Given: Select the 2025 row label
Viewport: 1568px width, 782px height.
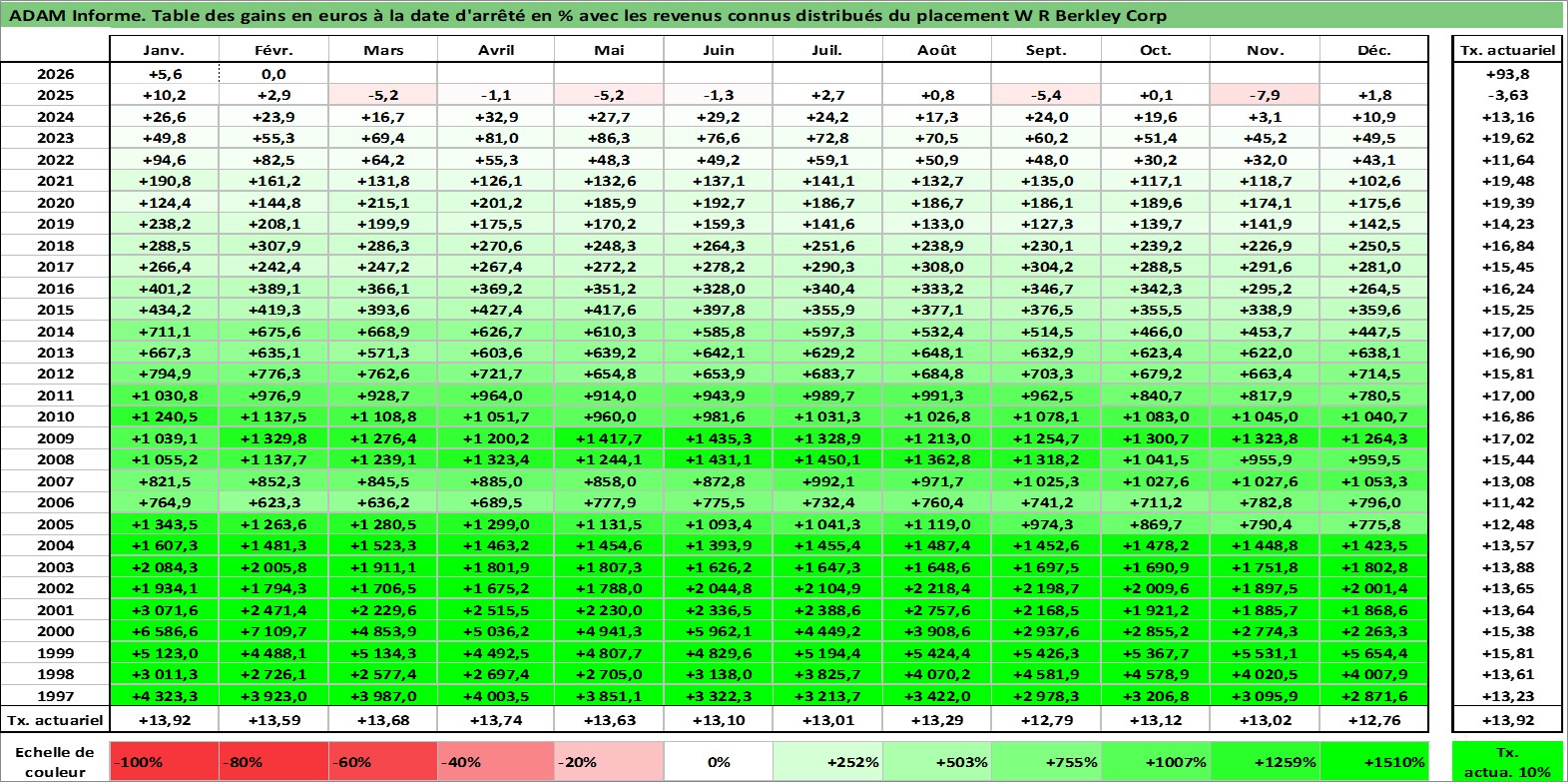Looking at the screenshot, I should tap(55, 95).
